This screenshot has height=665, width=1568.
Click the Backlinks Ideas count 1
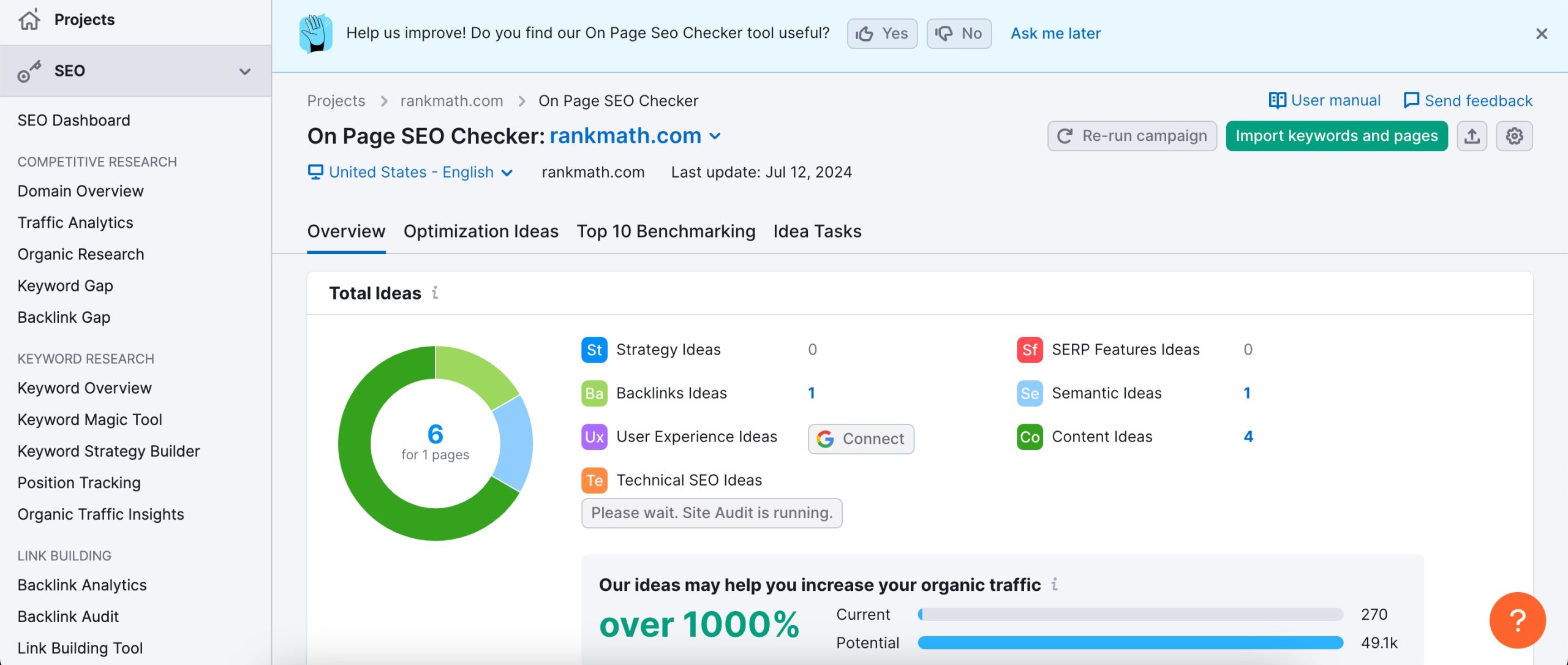(812, 393)
